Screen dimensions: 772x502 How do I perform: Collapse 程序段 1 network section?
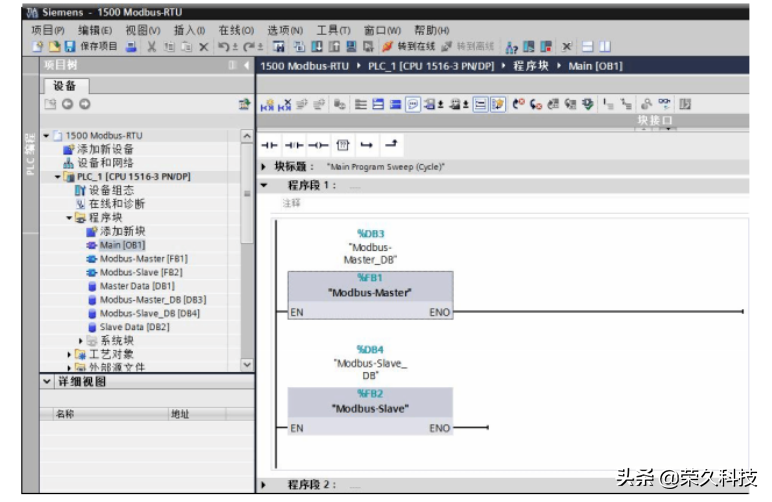[x=264, y=185]
